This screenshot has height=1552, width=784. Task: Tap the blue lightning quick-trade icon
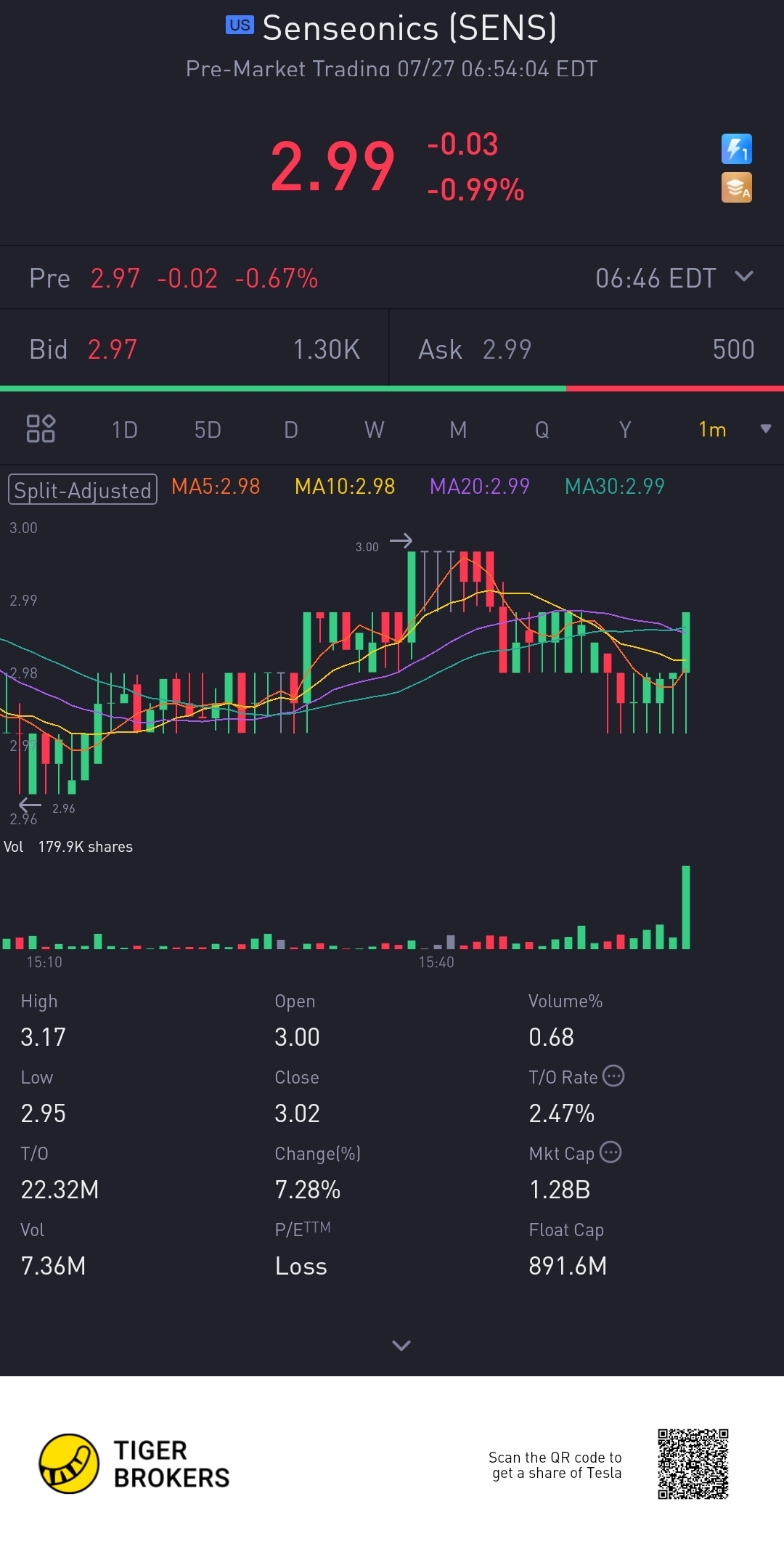(736, 149)
